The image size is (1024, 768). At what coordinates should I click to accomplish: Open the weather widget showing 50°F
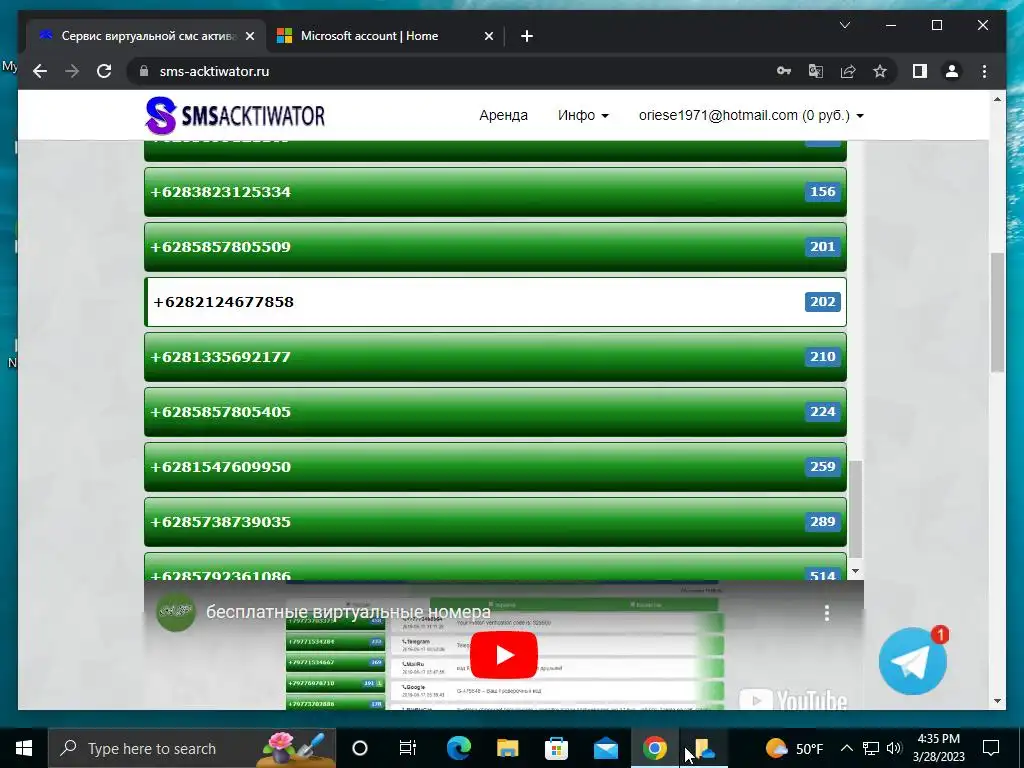[x=794, y=748]
